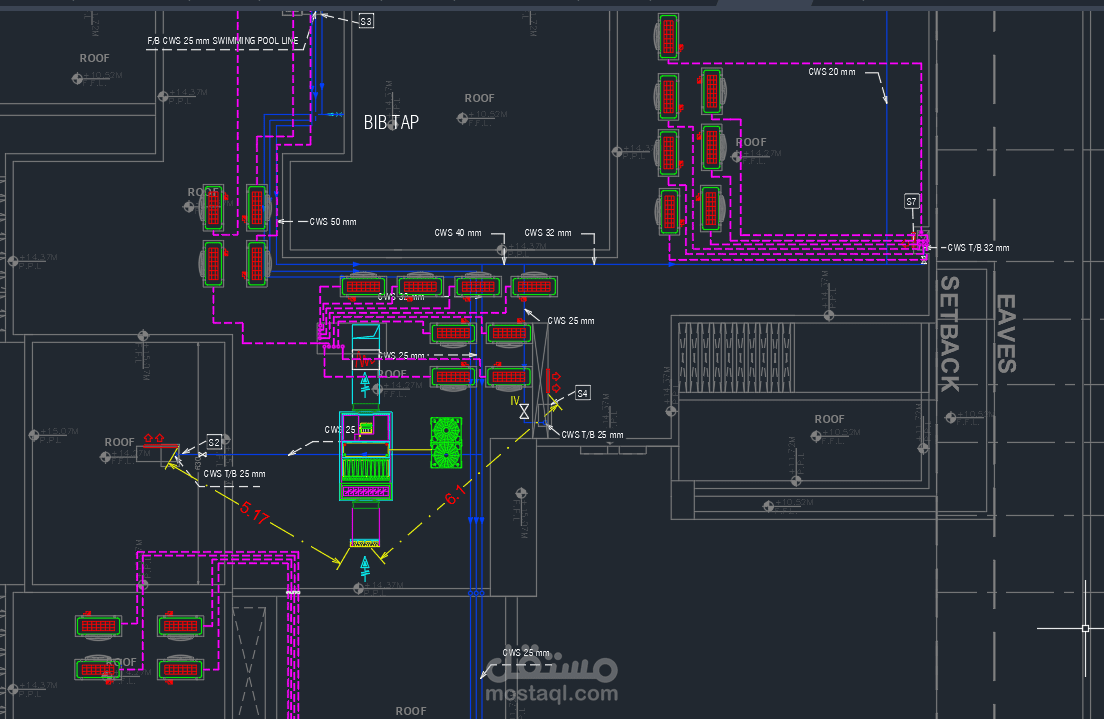Click the SETBACK vertical text

click(950, 334)
